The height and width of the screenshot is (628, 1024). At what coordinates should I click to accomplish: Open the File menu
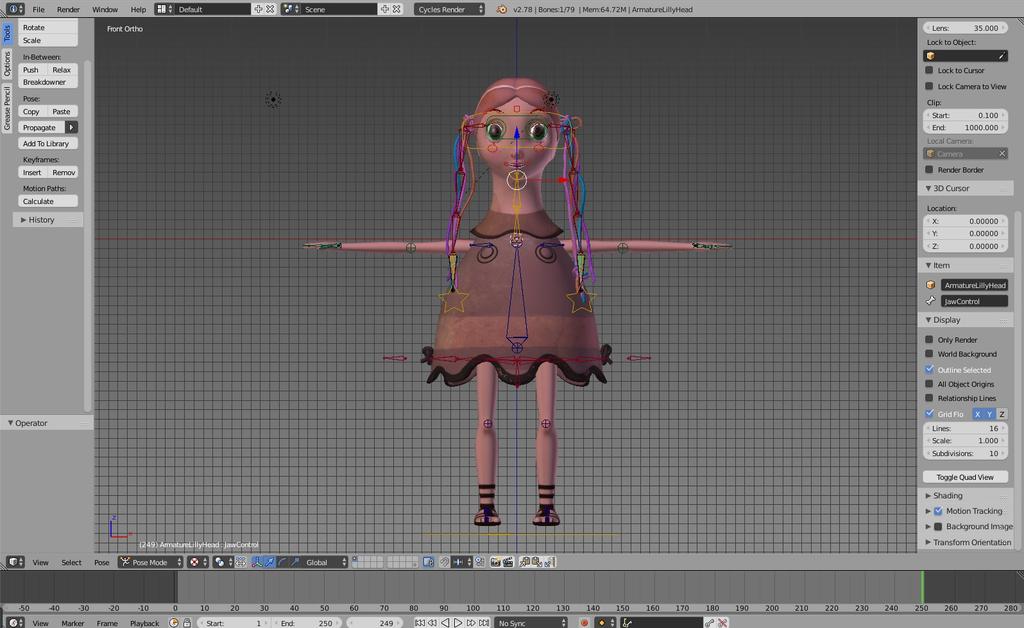point(39,9)
